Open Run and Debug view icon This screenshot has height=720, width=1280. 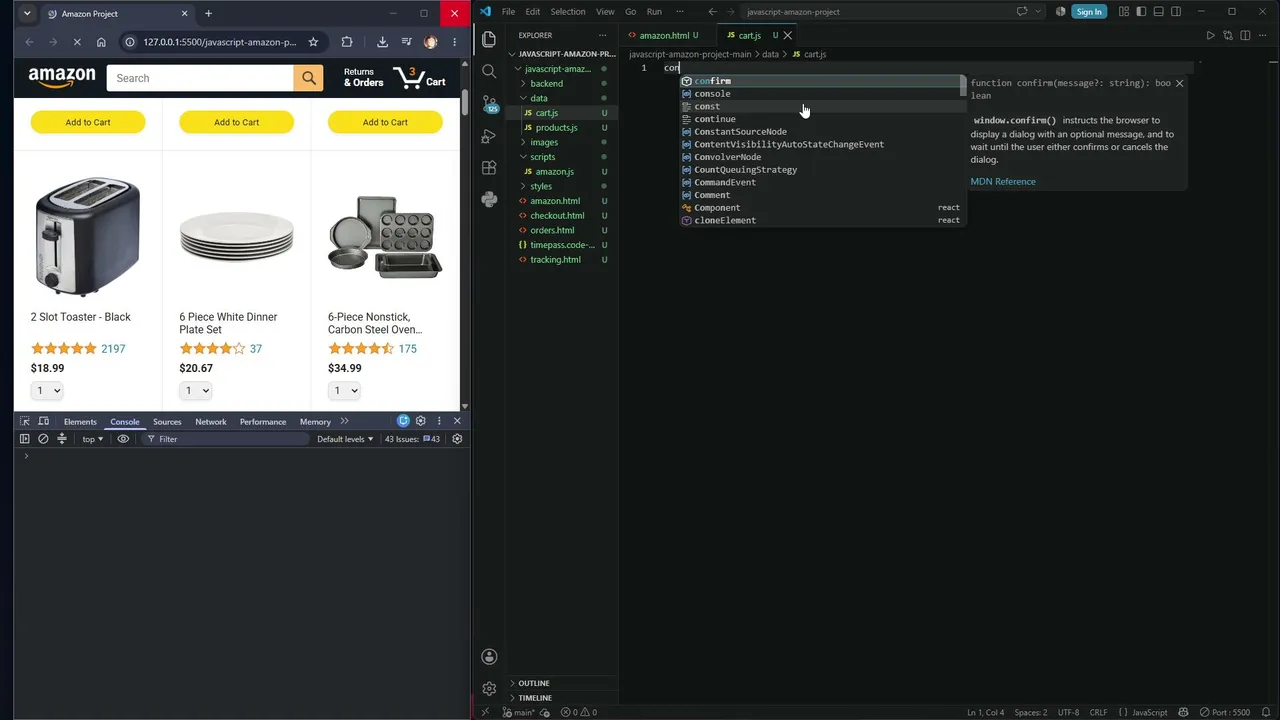pyautogui.click(x=489, y=135)
